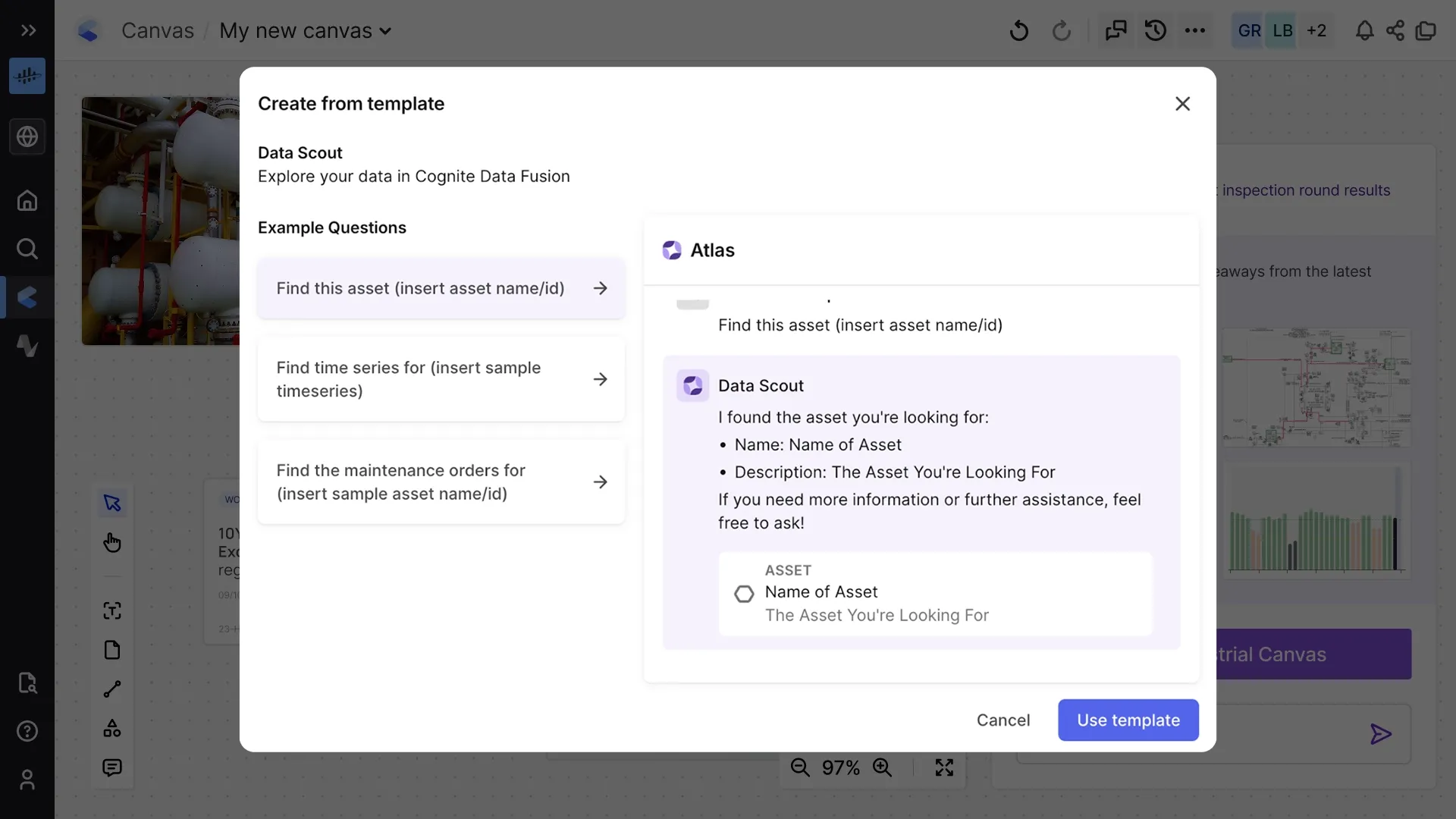Click the industrial pipes image thumbnail

click(161, 221)
